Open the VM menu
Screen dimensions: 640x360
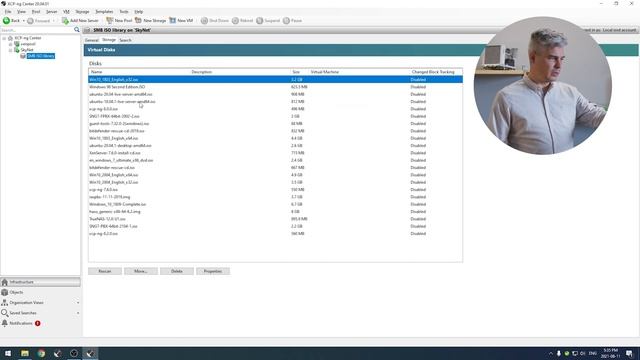66,11
